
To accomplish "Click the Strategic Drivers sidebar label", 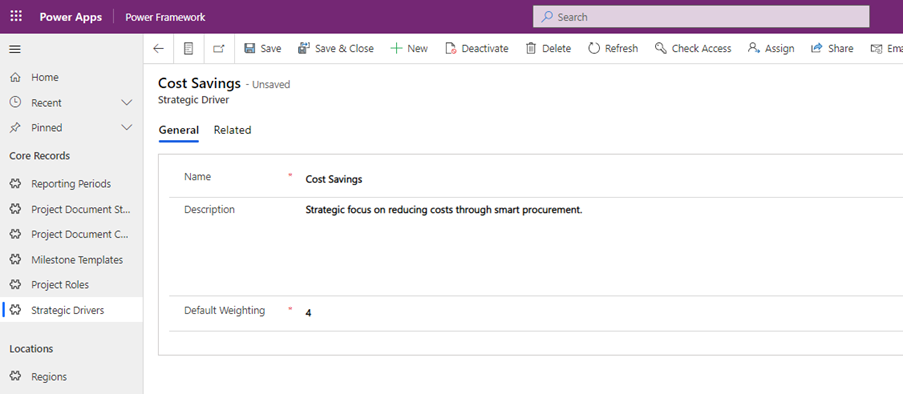I will click(x=68, y=310).
